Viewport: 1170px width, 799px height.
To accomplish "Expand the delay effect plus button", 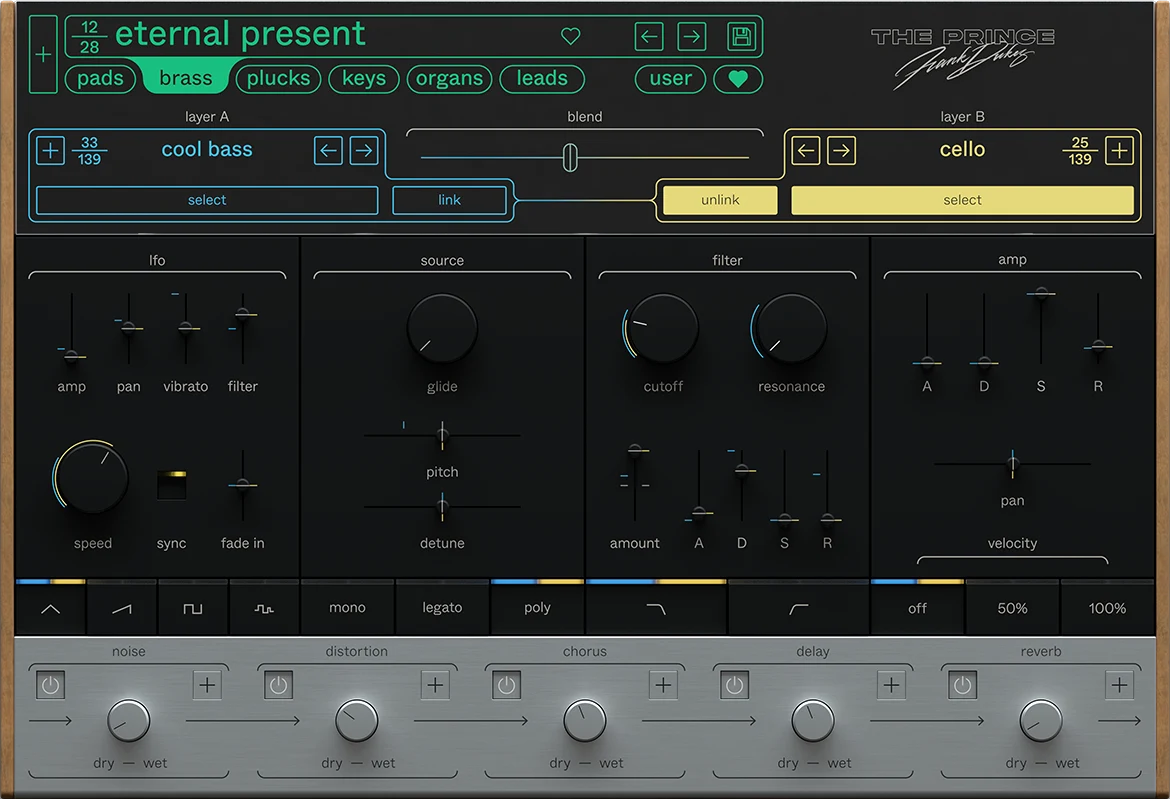I will point(891,685).
